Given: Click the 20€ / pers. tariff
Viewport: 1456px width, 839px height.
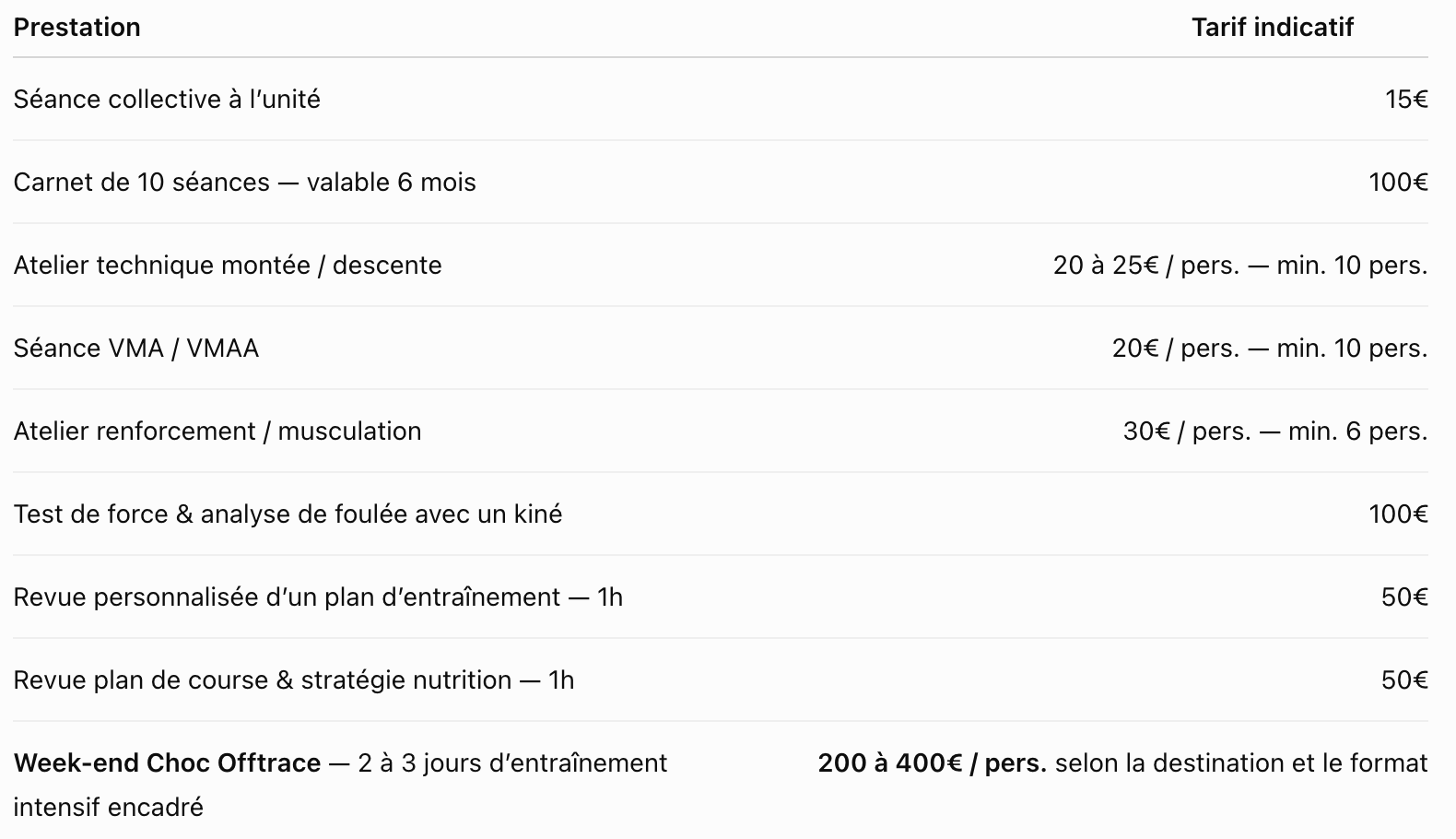Looking at the screenshot, I should 1176,349.
